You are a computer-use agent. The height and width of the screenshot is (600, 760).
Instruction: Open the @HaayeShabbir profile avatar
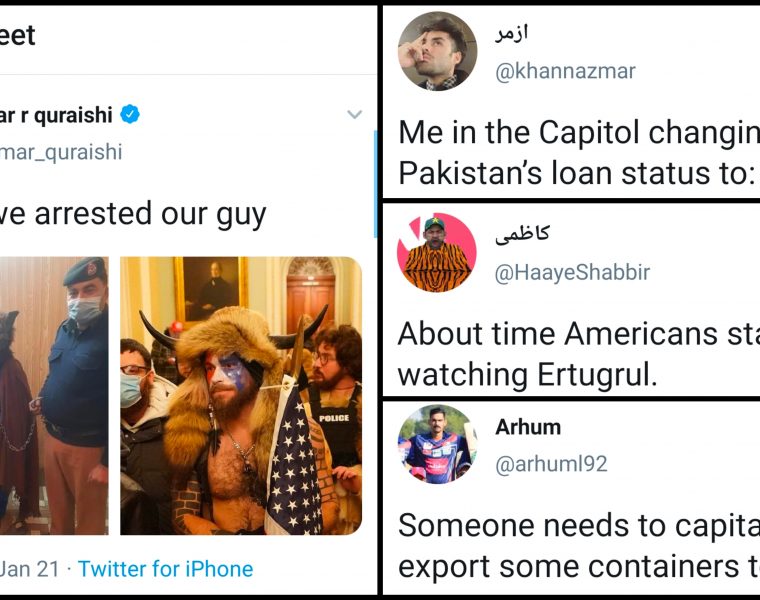[x=437, y=251]
